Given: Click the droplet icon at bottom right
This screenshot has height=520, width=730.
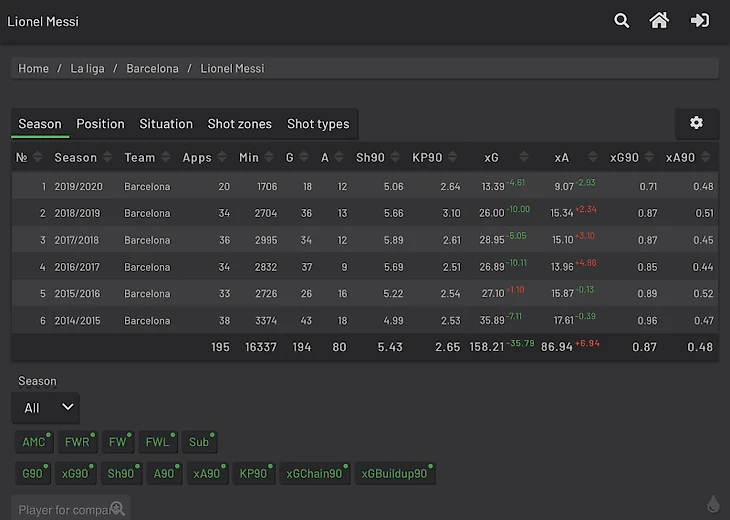Looking at the screenshot, I should [x=713, y=504].
